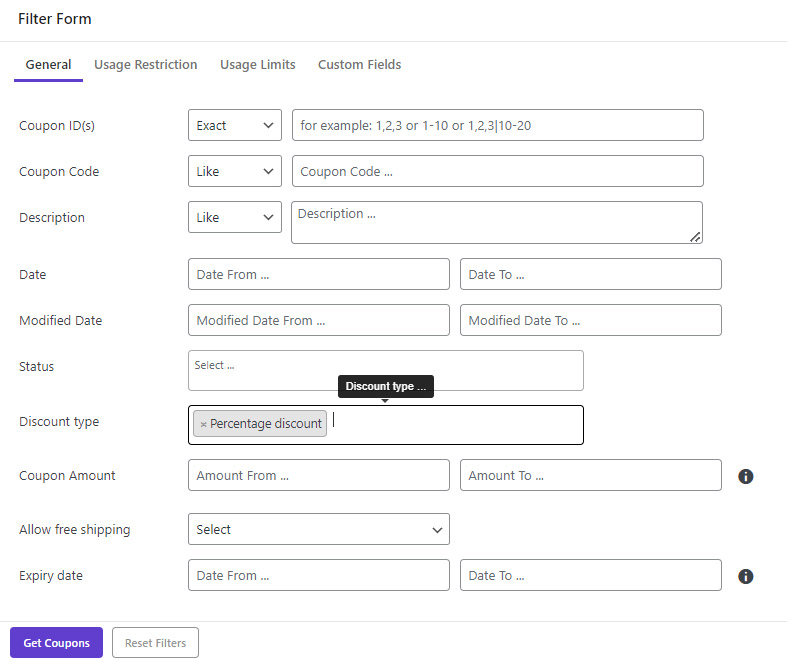Open the Coupon Code Like dropdown
The height and width of the screenshot is (661, 787).
coord(234,171)
